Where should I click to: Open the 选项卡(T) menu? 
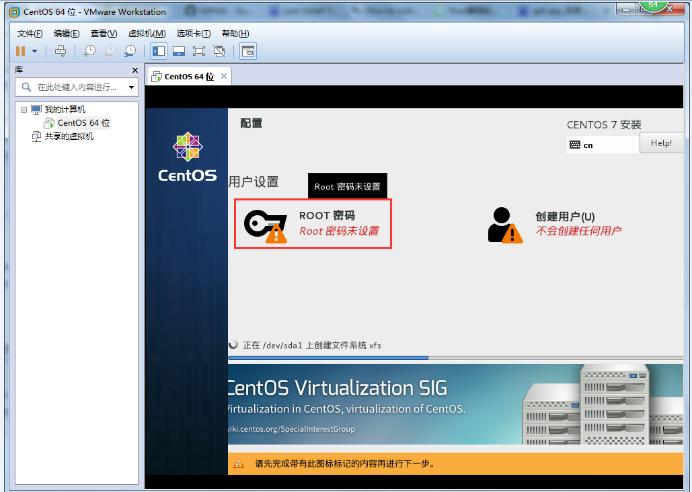tap(194, 34)
